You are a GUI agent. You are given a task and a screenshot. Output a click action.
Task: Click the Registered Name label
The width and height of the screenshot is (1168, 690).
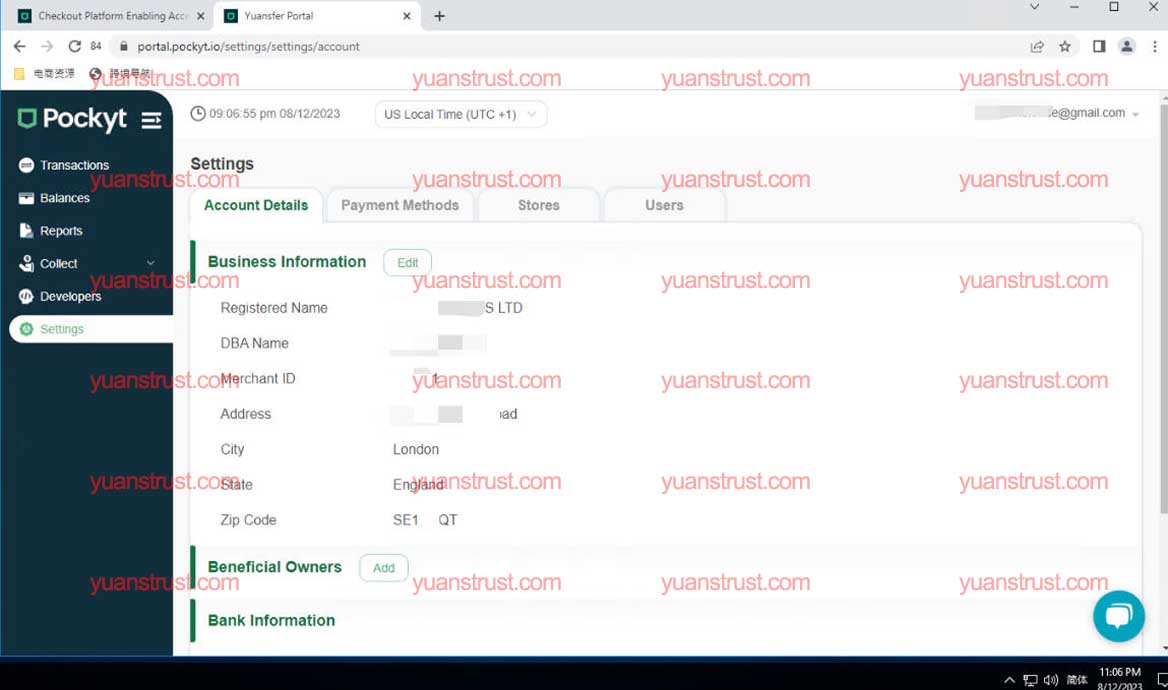(x=274, y=308)
